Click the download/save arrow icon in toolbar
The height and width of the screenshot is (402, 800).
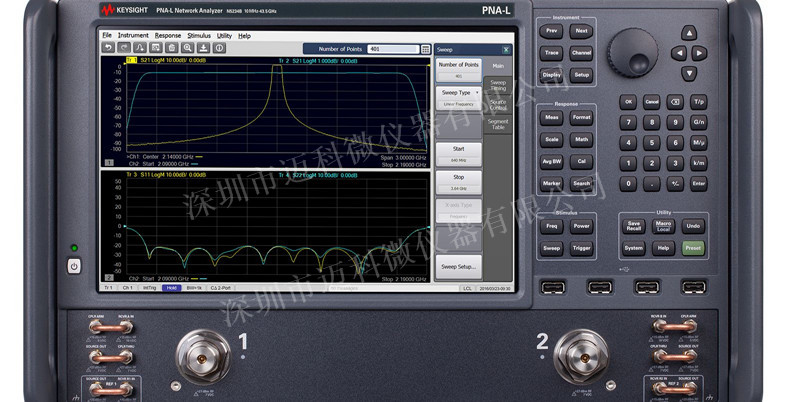204,48
